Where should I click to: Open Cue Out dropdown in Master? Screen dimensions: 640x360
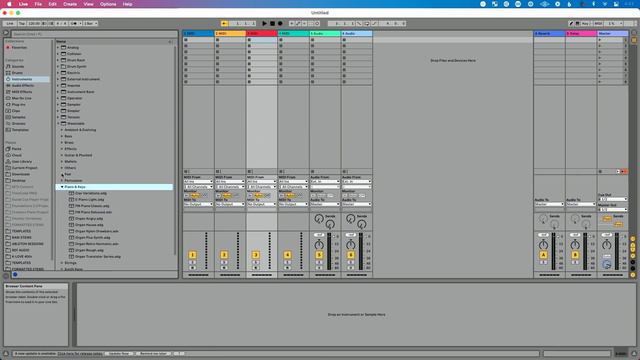613,199
